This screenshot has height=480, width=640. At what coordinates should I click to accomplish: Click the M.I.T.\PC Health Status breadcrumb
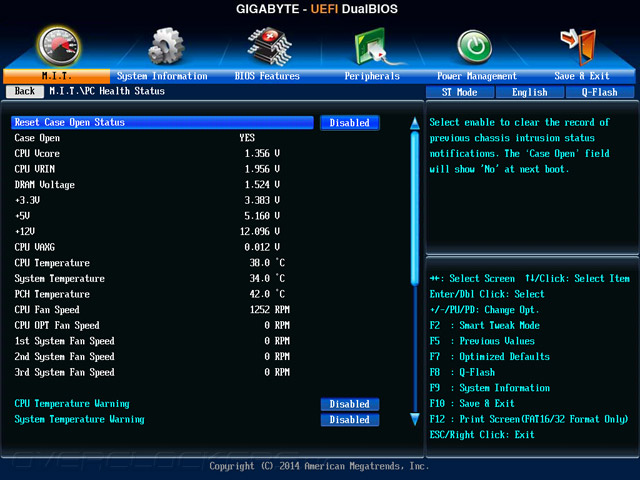click(107, 91)
